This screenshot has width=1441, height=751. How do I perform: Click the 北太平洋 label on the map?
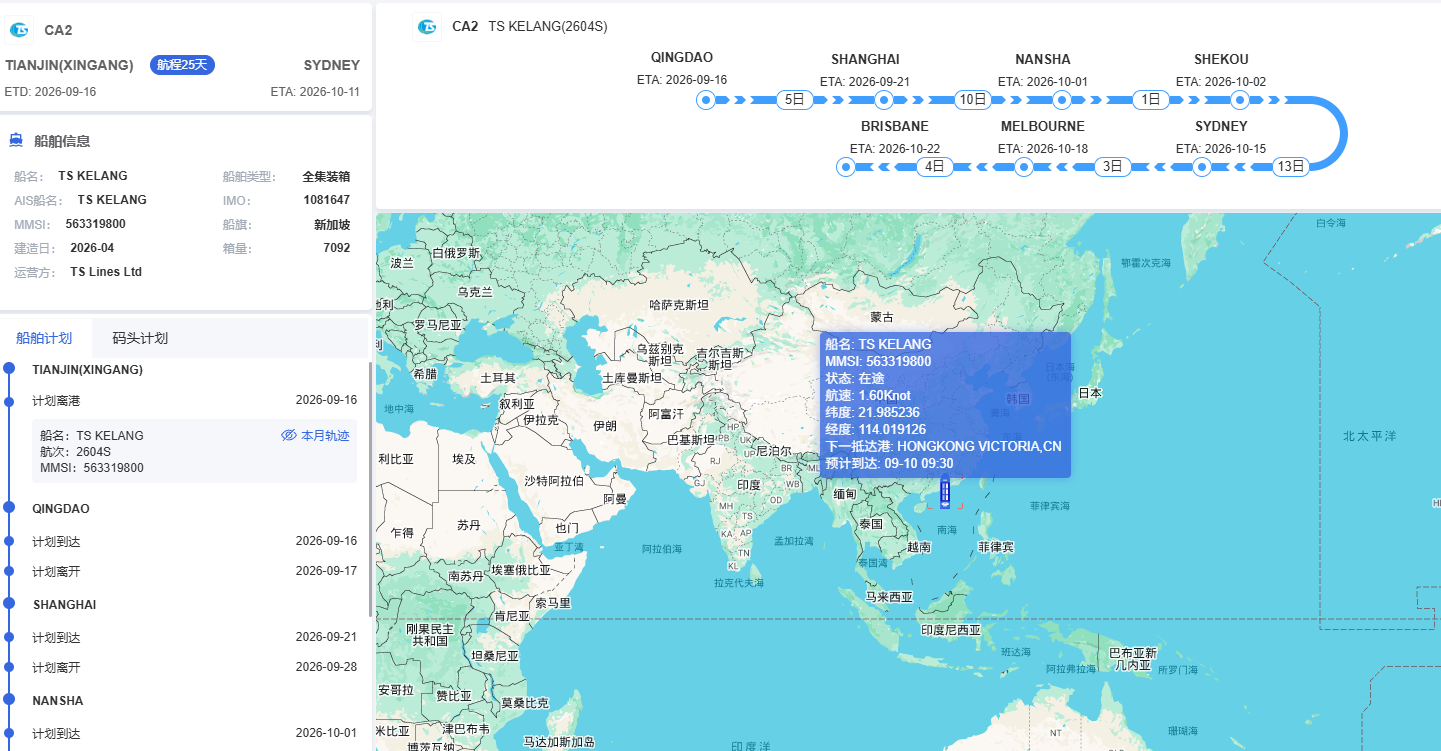pos(1369,436)
